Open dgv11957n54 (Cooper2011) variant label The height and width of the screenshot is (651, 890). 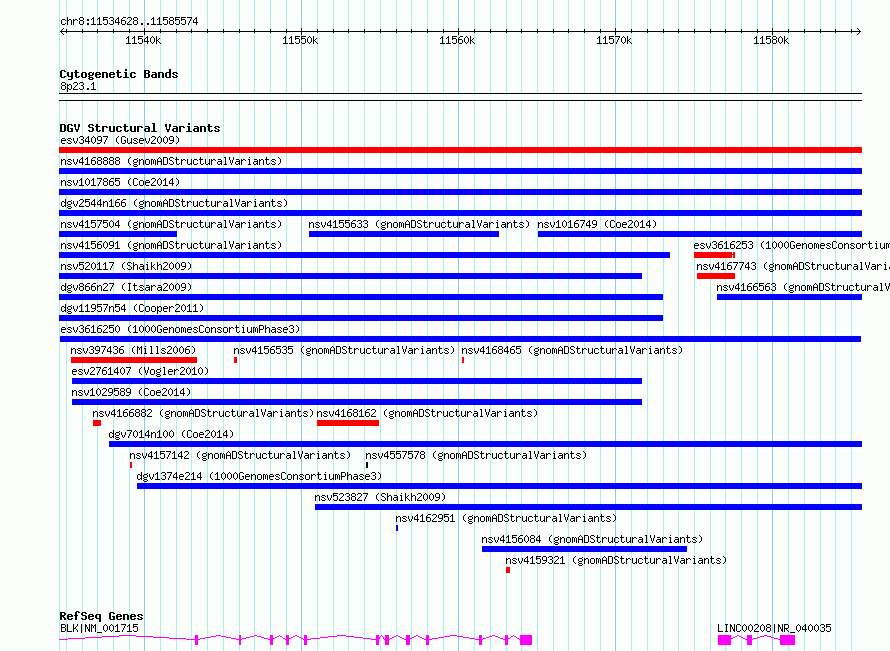132,308
